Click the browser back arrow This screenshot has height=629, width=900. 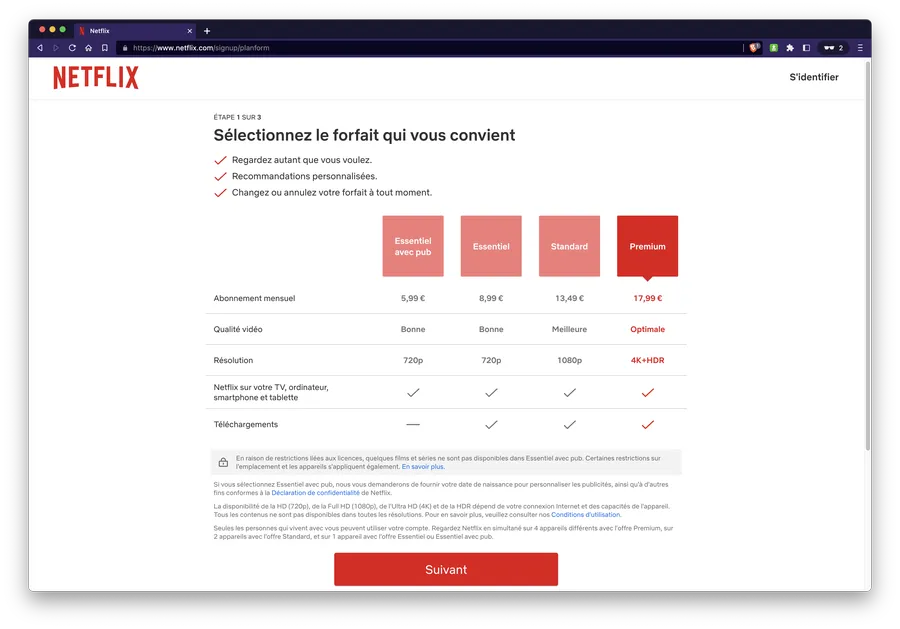point(40,48)
